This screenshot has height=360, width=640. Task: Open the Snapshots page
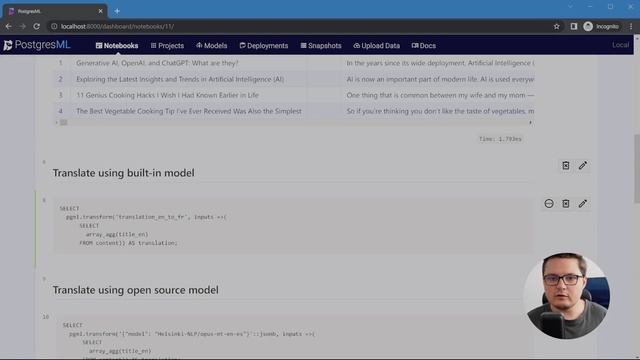(x=321, y=46)
